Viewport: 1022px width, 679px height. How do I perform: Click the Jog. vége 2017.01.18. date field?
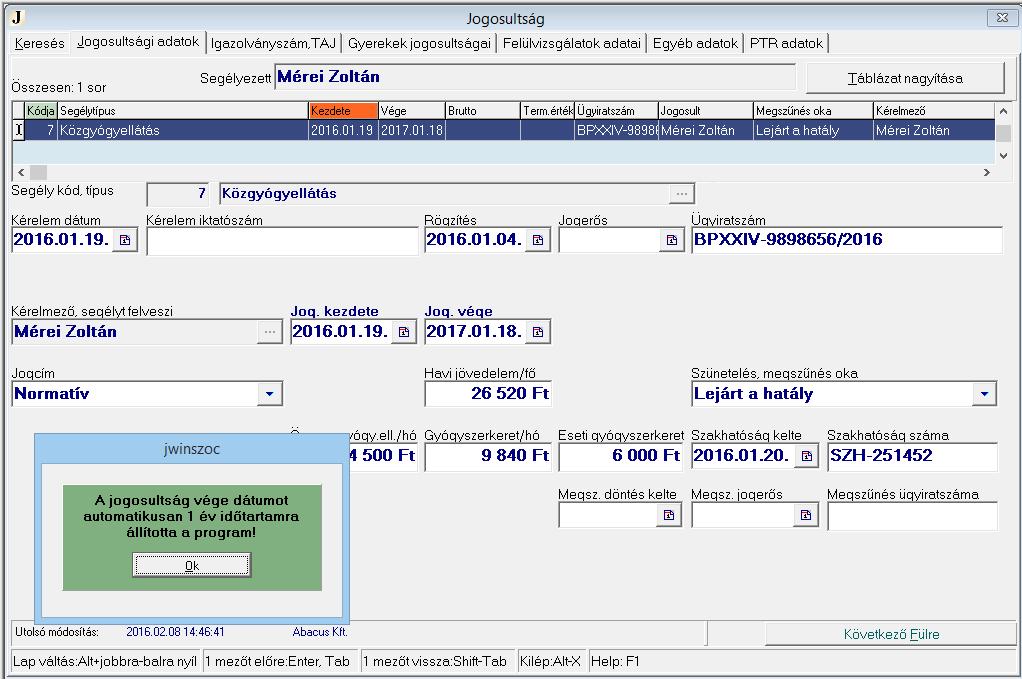475,332
